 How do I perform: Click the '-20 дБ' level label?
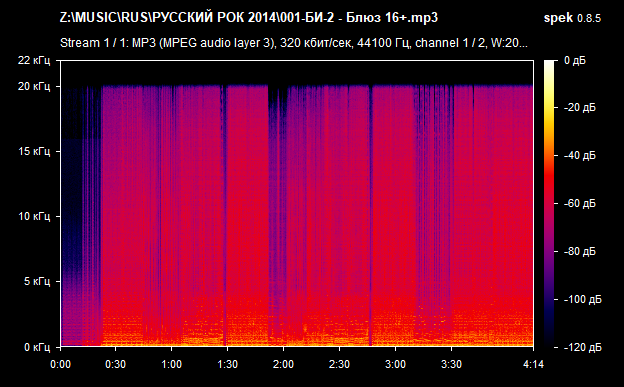click(580, 108)
